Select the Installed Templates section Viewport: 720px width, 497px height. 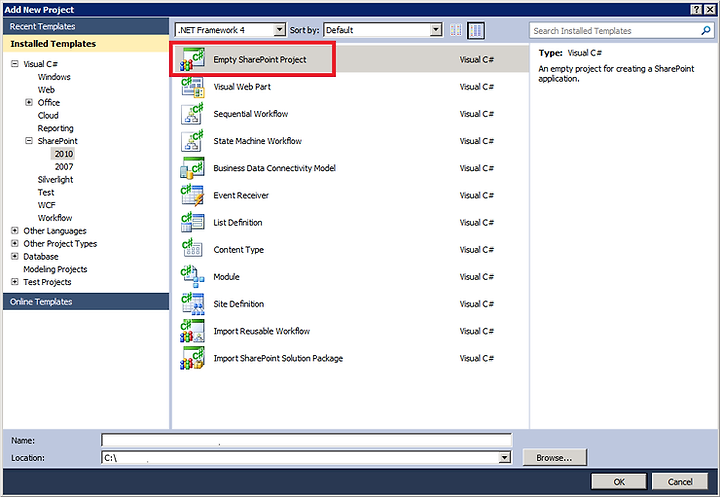pyautogui.click(x=86, y=44)
